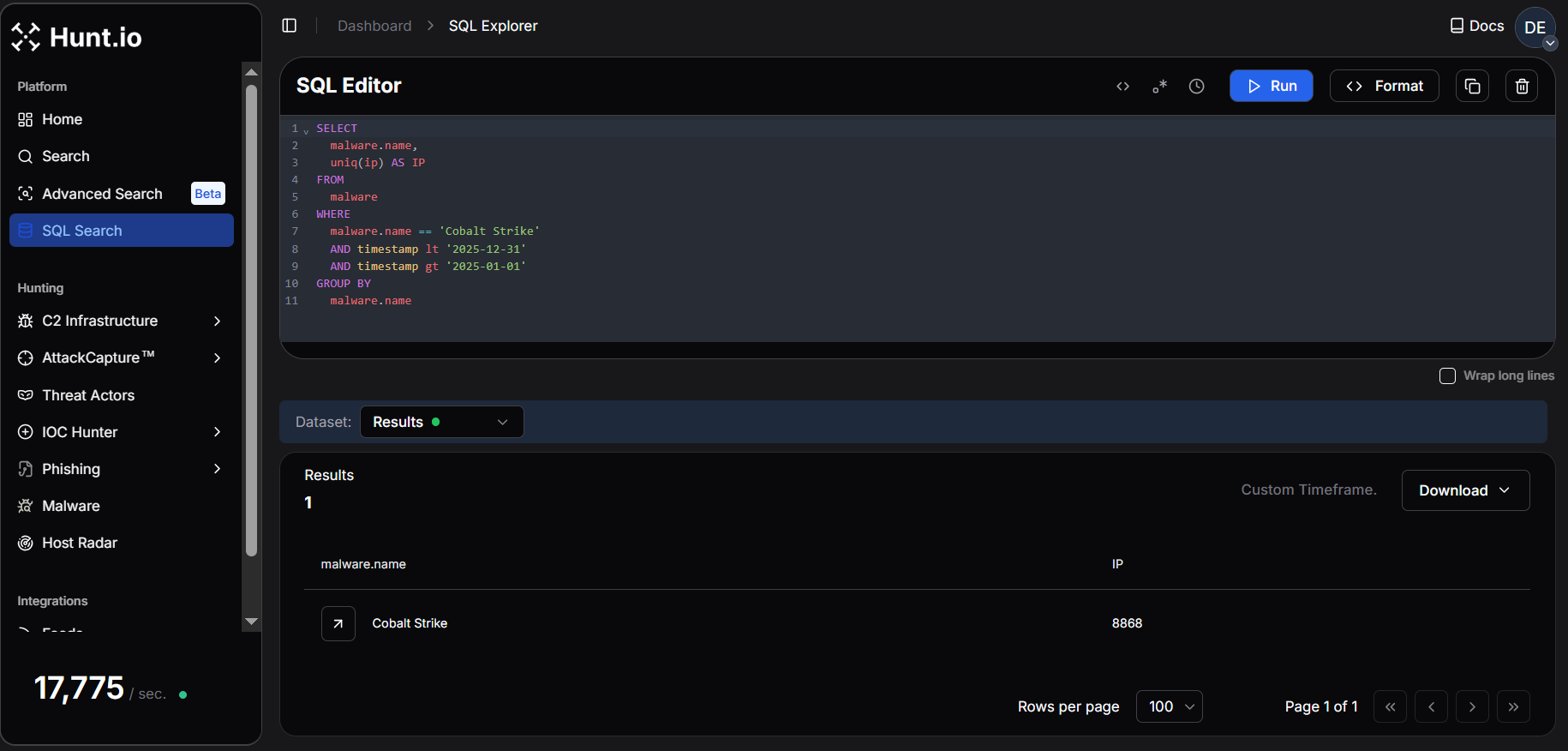Open Home in the sidebar
Image resolution: width=1568 pixels, height=751 pixels.
click(x=122, y=119)
